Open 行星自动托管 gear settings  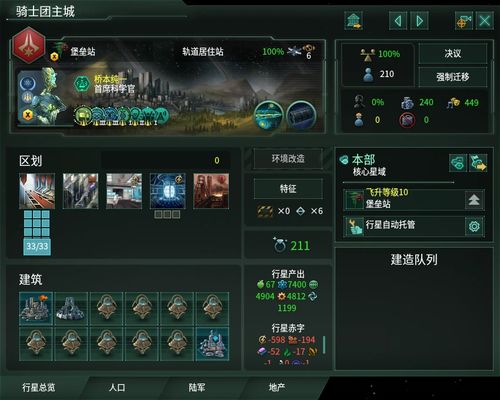coord(474,226)
